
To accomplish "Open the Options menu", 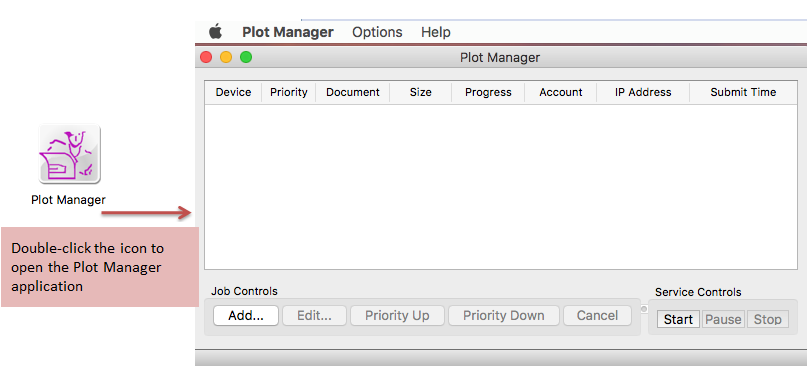I will 377,32.
